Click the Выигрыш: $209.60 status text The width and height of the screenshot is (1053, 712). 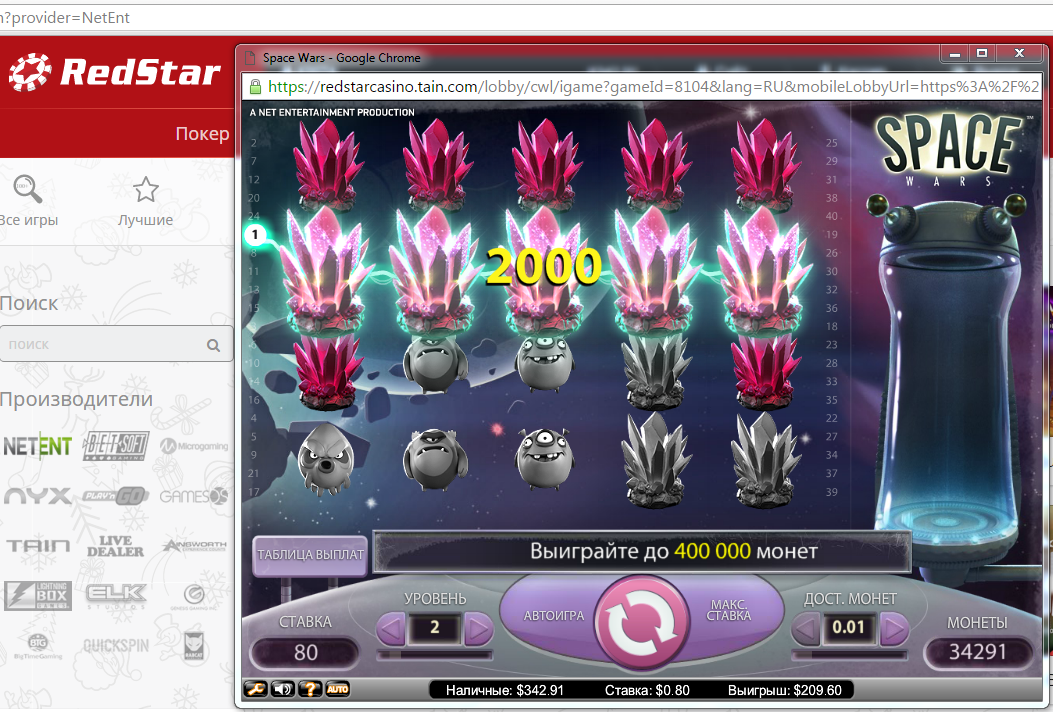point(786,691)
